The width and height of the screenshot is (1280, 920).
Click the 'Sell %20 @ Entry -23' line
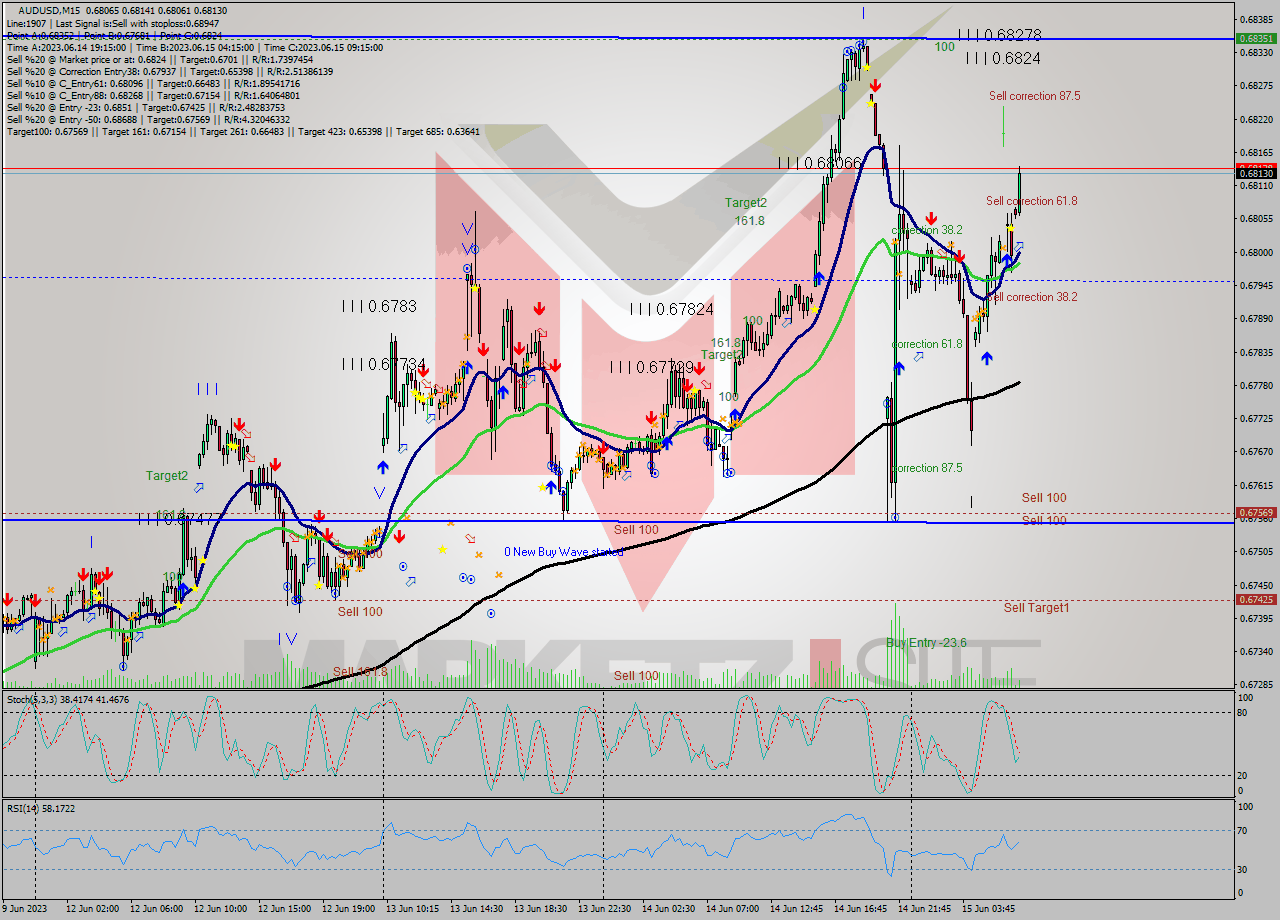click(148, 107)
